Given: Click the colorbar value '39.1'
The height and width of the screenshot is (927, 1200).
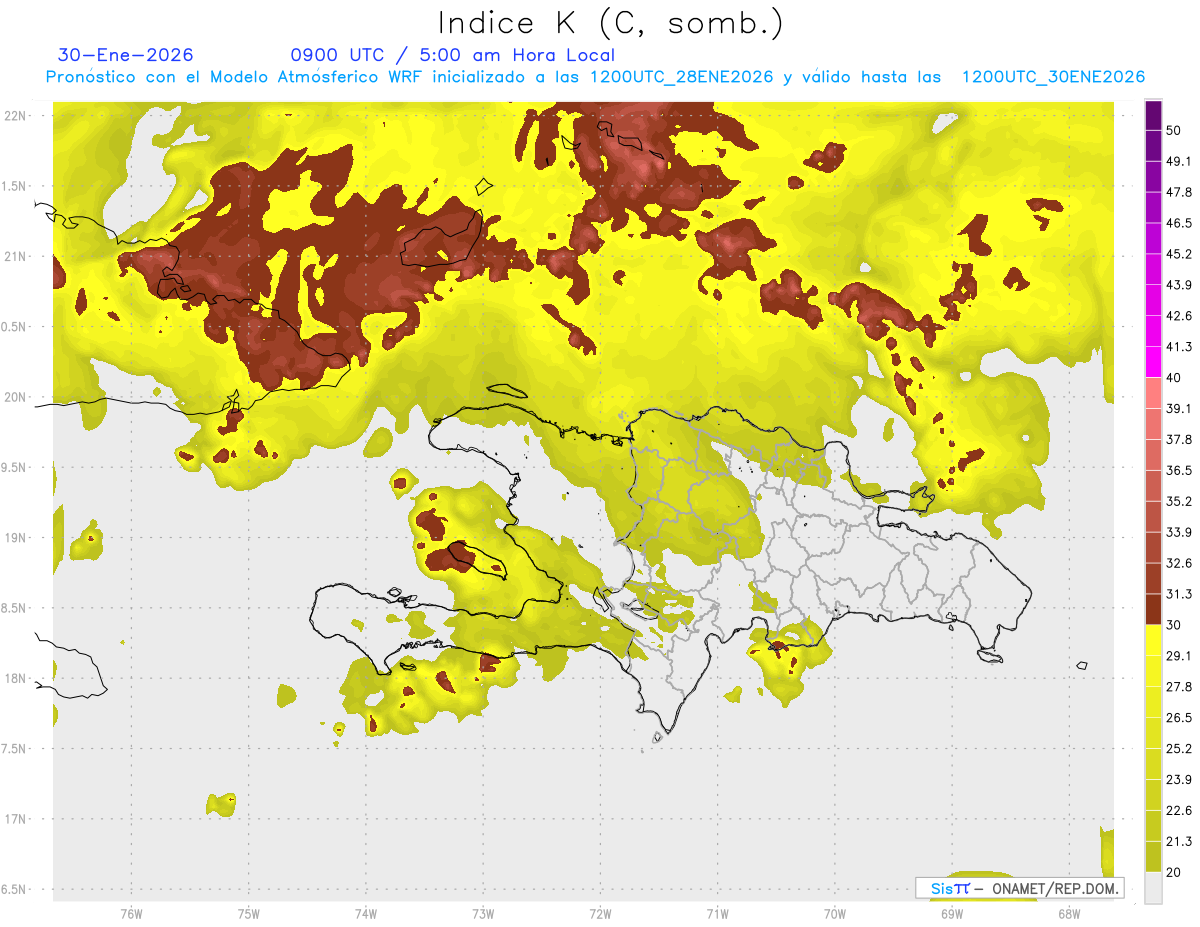Looking at the screenshot, I should pos(1179,408).
